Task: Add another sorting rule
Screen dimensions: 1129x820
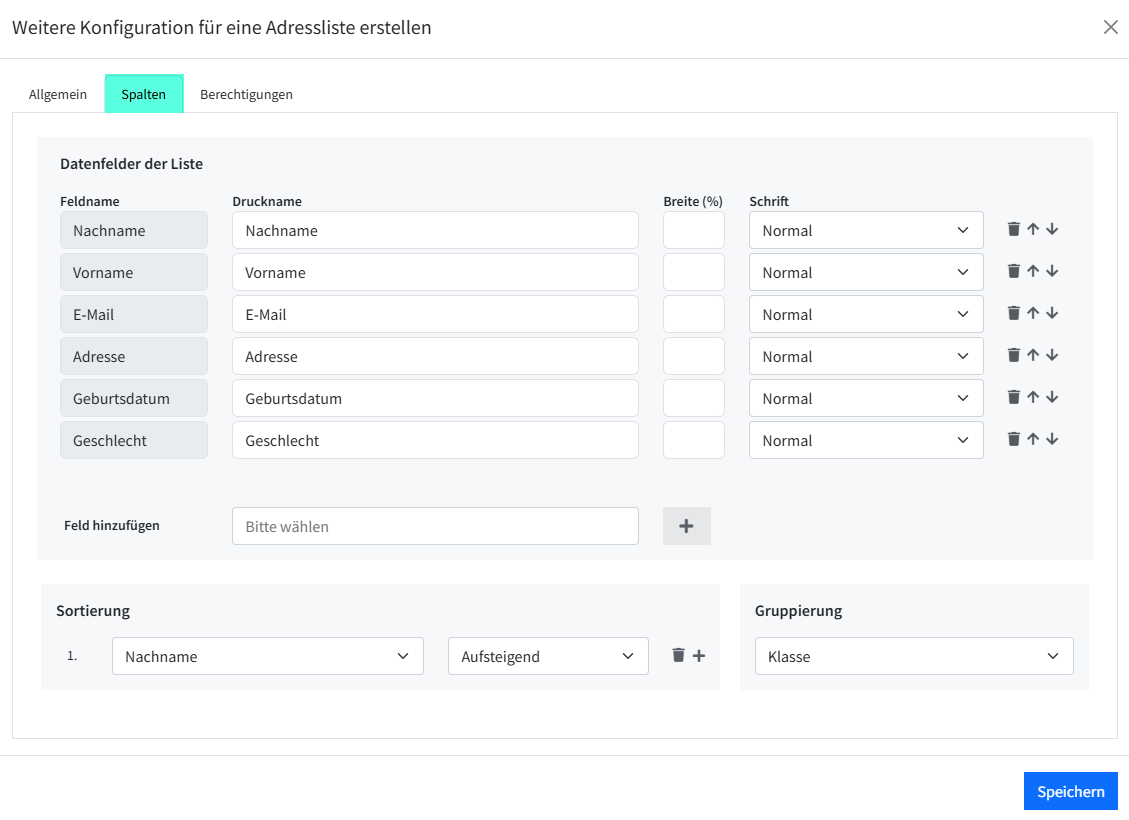Action: [699, 656]
